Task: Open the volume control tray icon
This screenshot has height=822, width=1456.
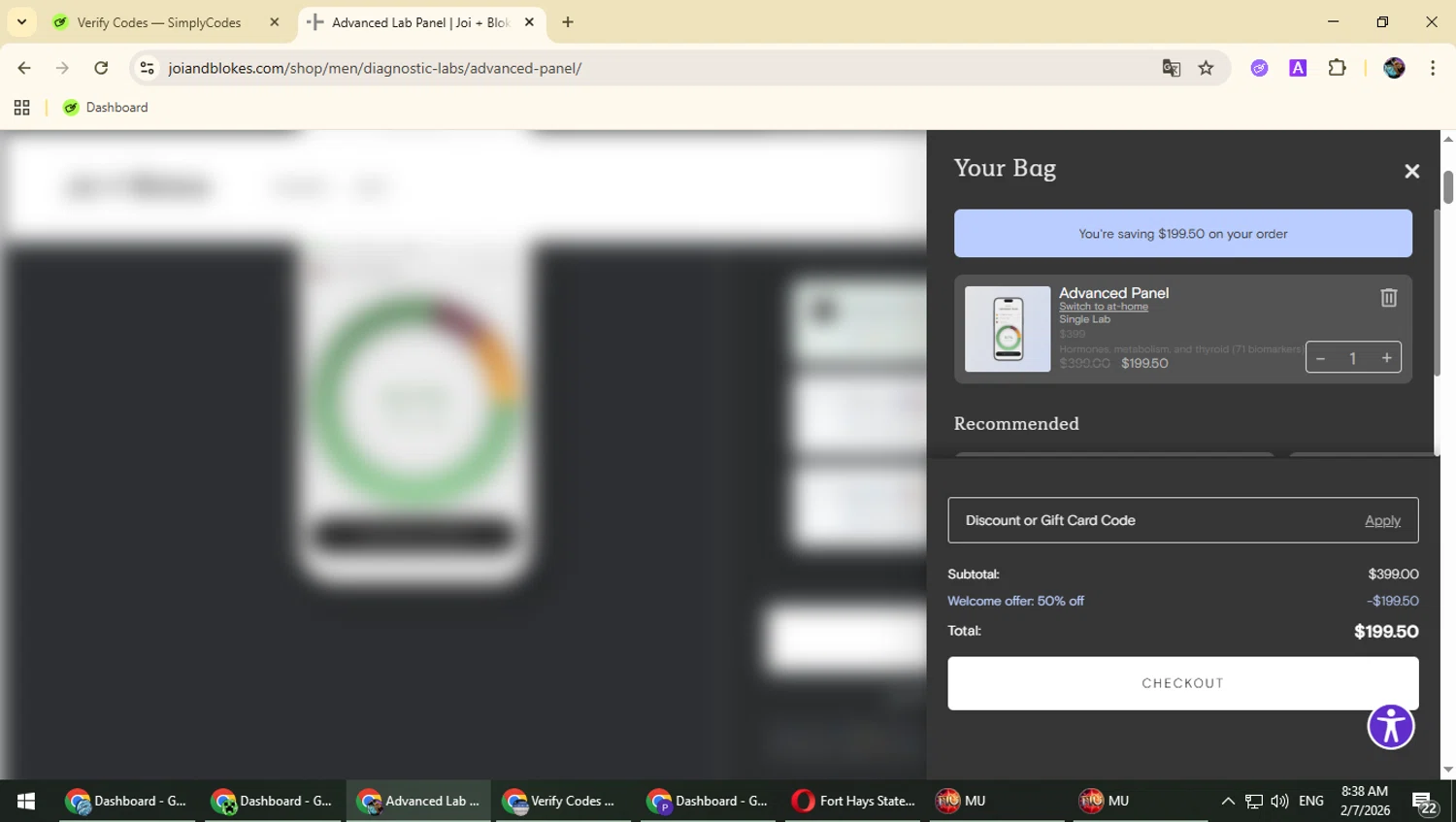Action: (x=1279, y=801)
